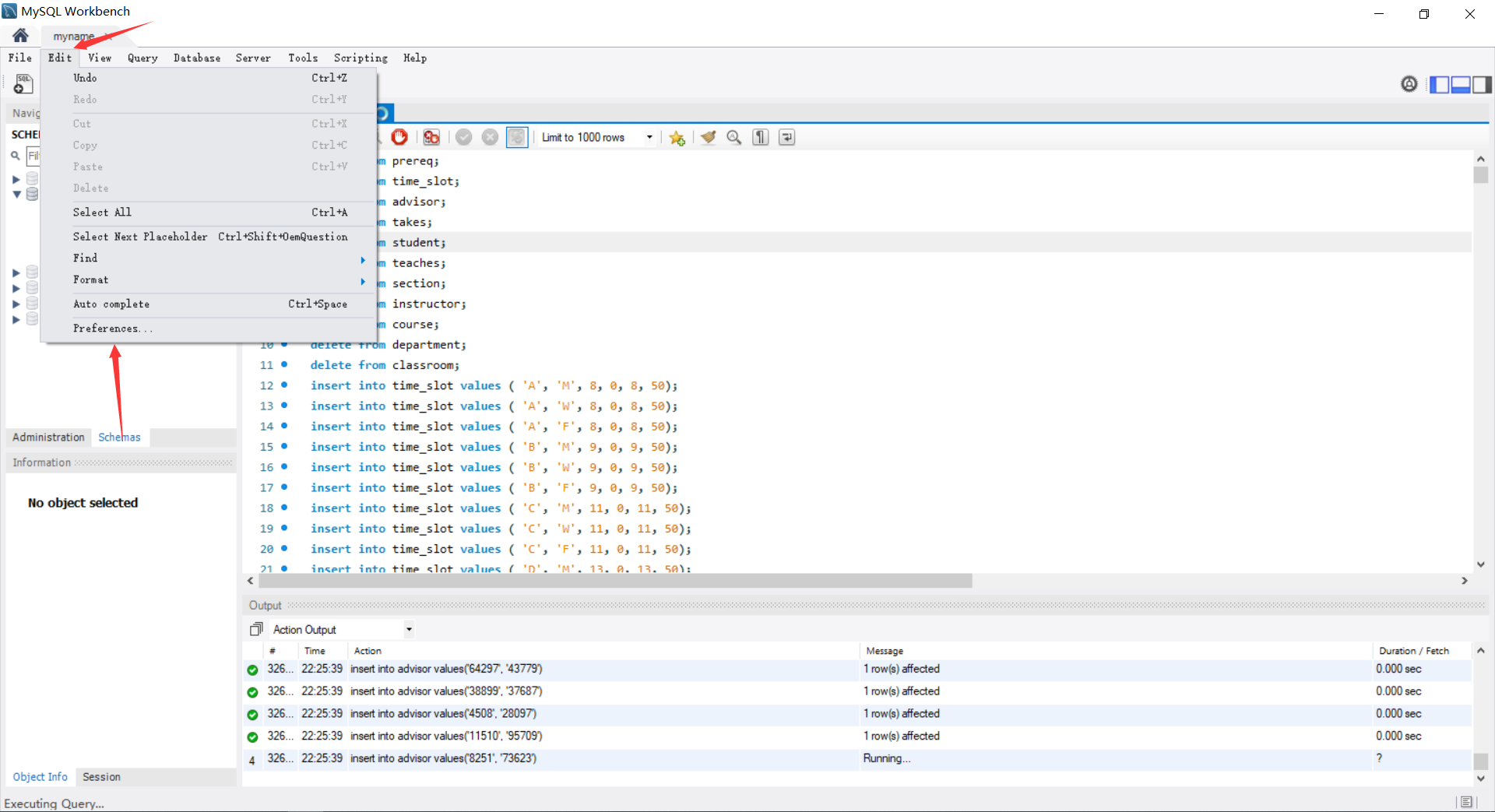Toggle display of invisible characters
This screenshot has width=1495, height=812.
pos(760,137)
